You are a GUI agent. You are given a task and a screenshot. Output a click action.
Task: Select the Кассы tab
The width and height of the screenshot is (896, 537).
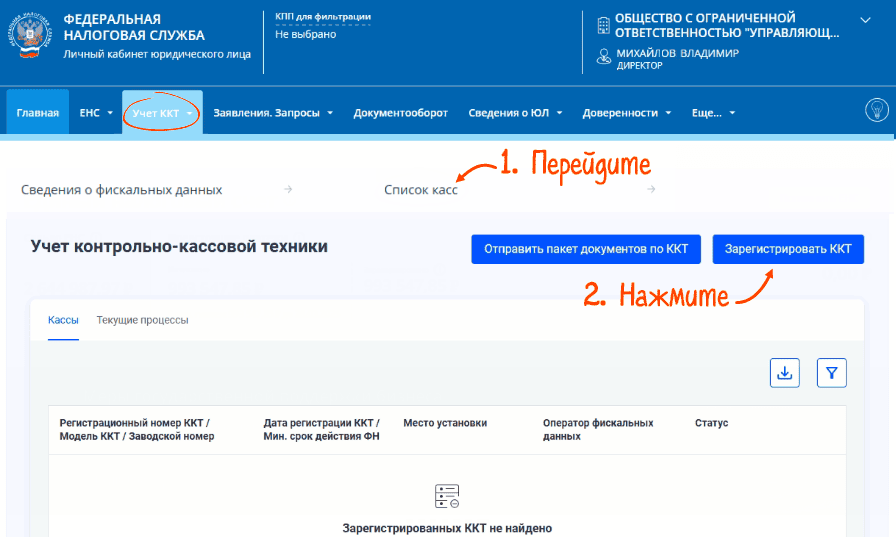(63, 320)
